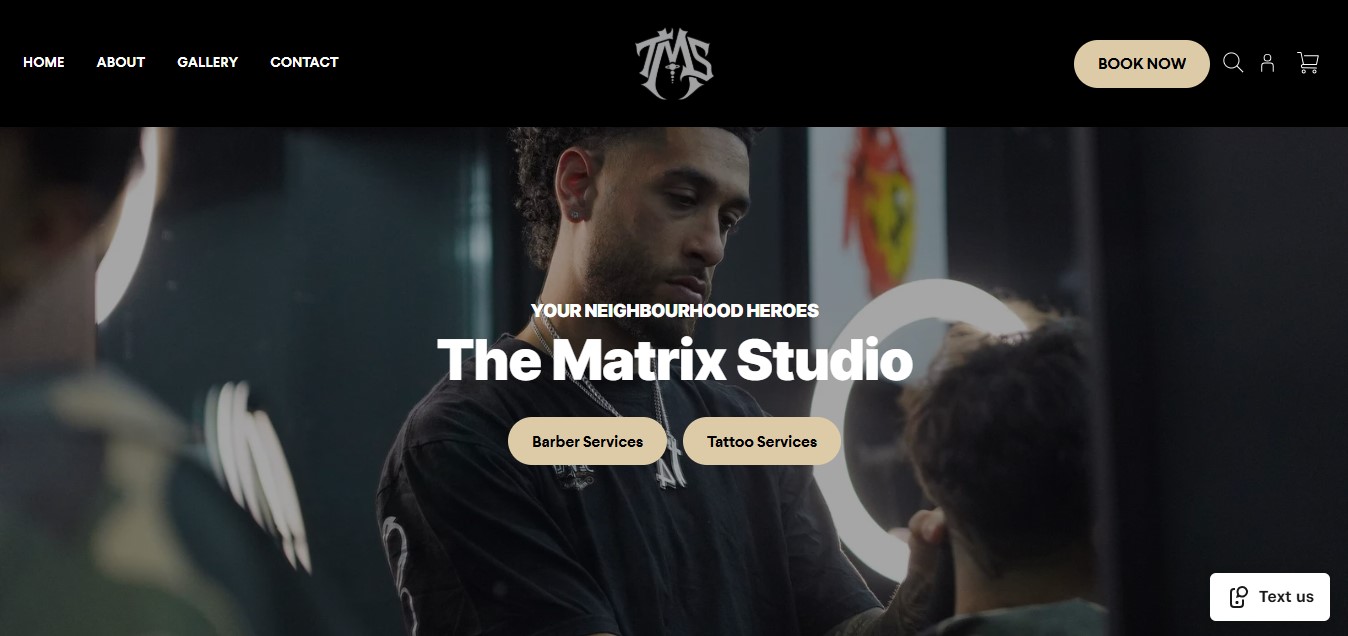Open the search magnifier icon

1233,63
